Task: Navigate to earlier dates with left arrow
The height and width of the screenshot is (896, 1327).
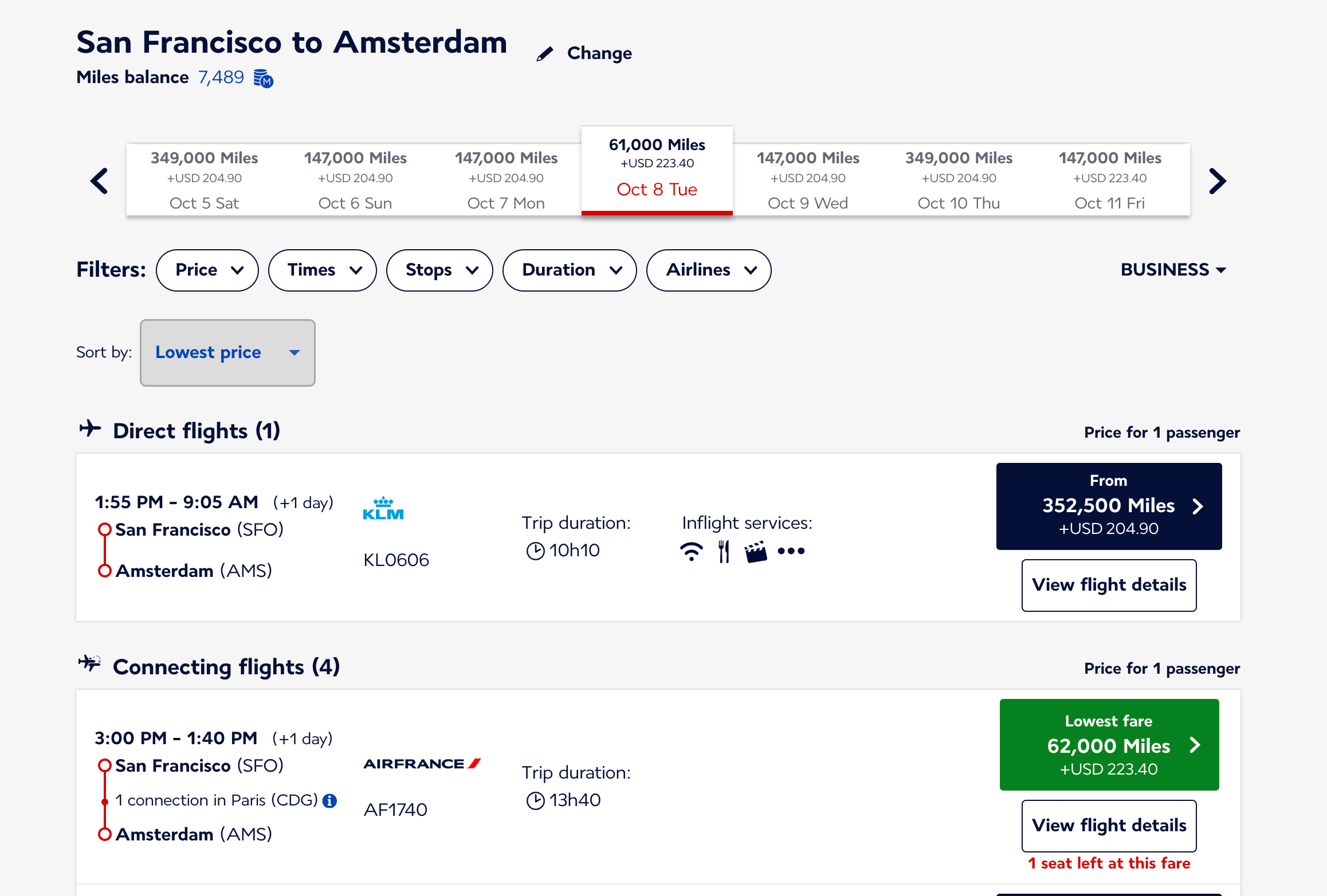Action: (x=99, y=180)
